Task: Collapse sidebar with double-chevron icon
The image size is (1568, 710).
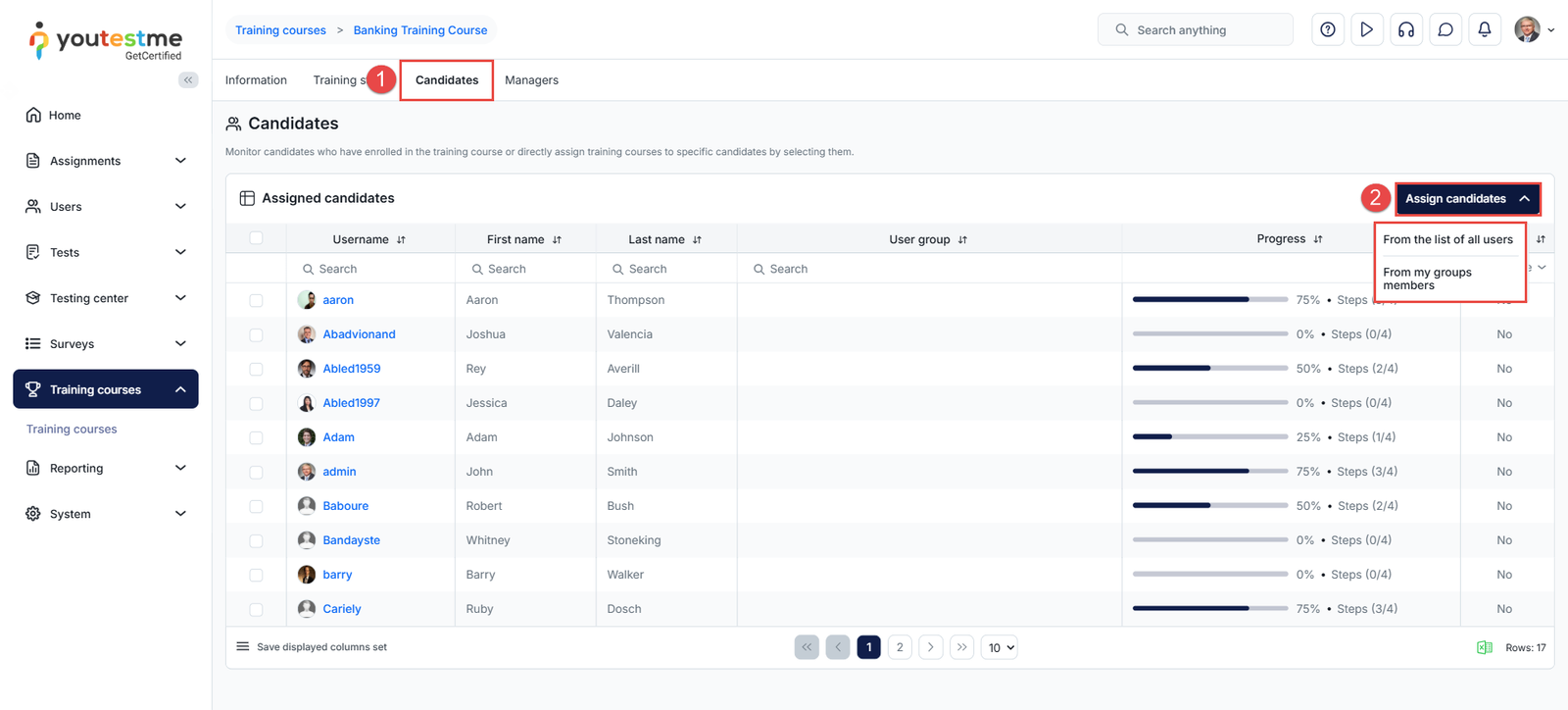Action: pos(188,80)
